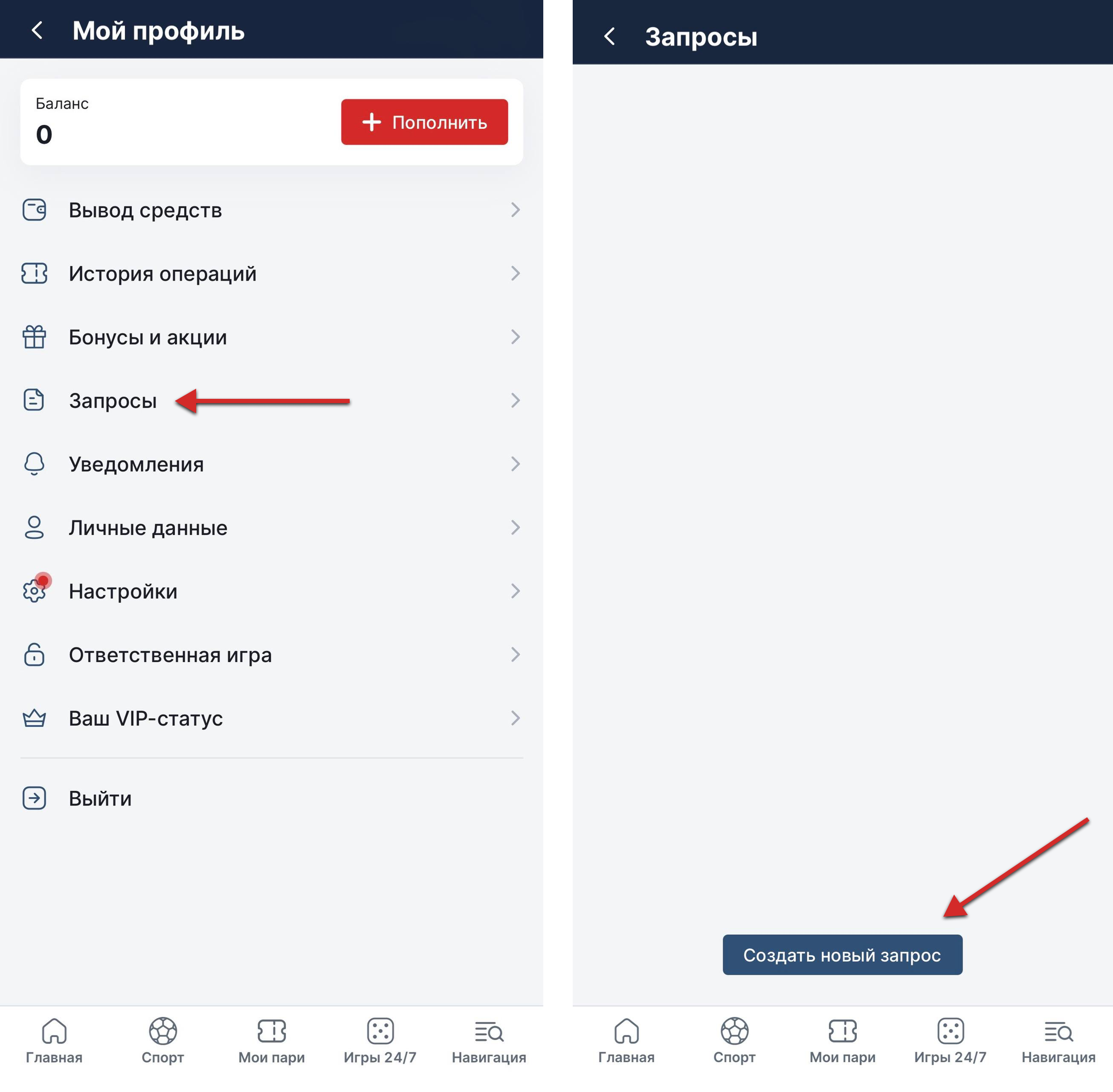Tap the wallet icon beside Вывод средств

click(35, 210)
